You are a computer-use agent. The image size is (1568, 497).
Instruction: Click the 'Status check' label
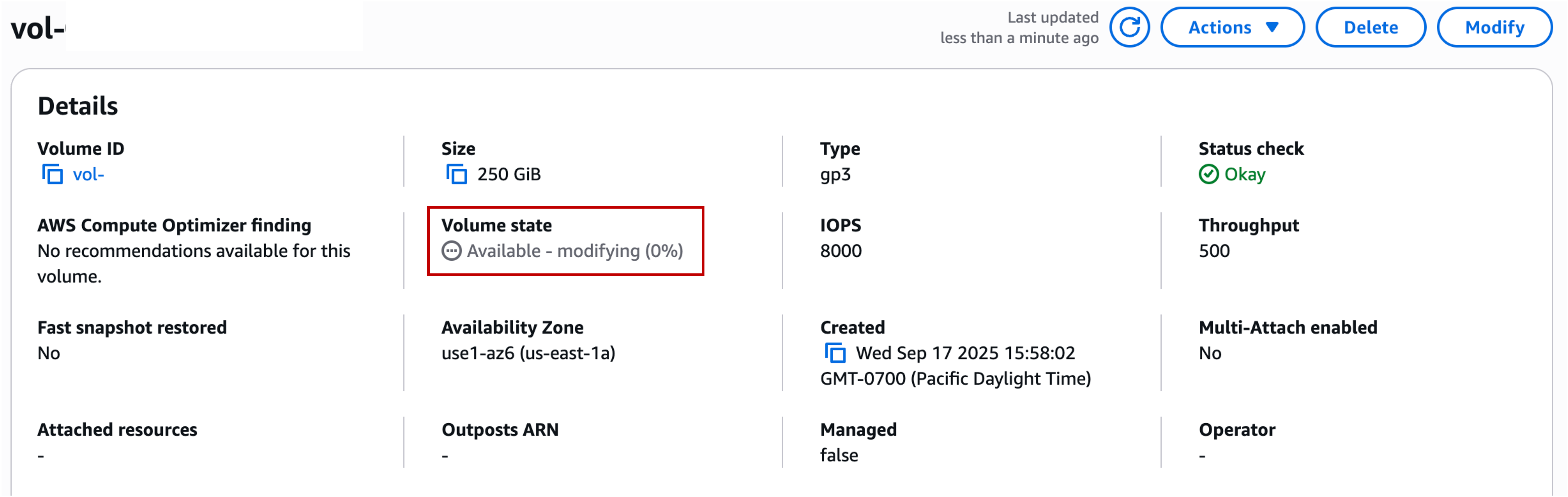(1251, 149)
